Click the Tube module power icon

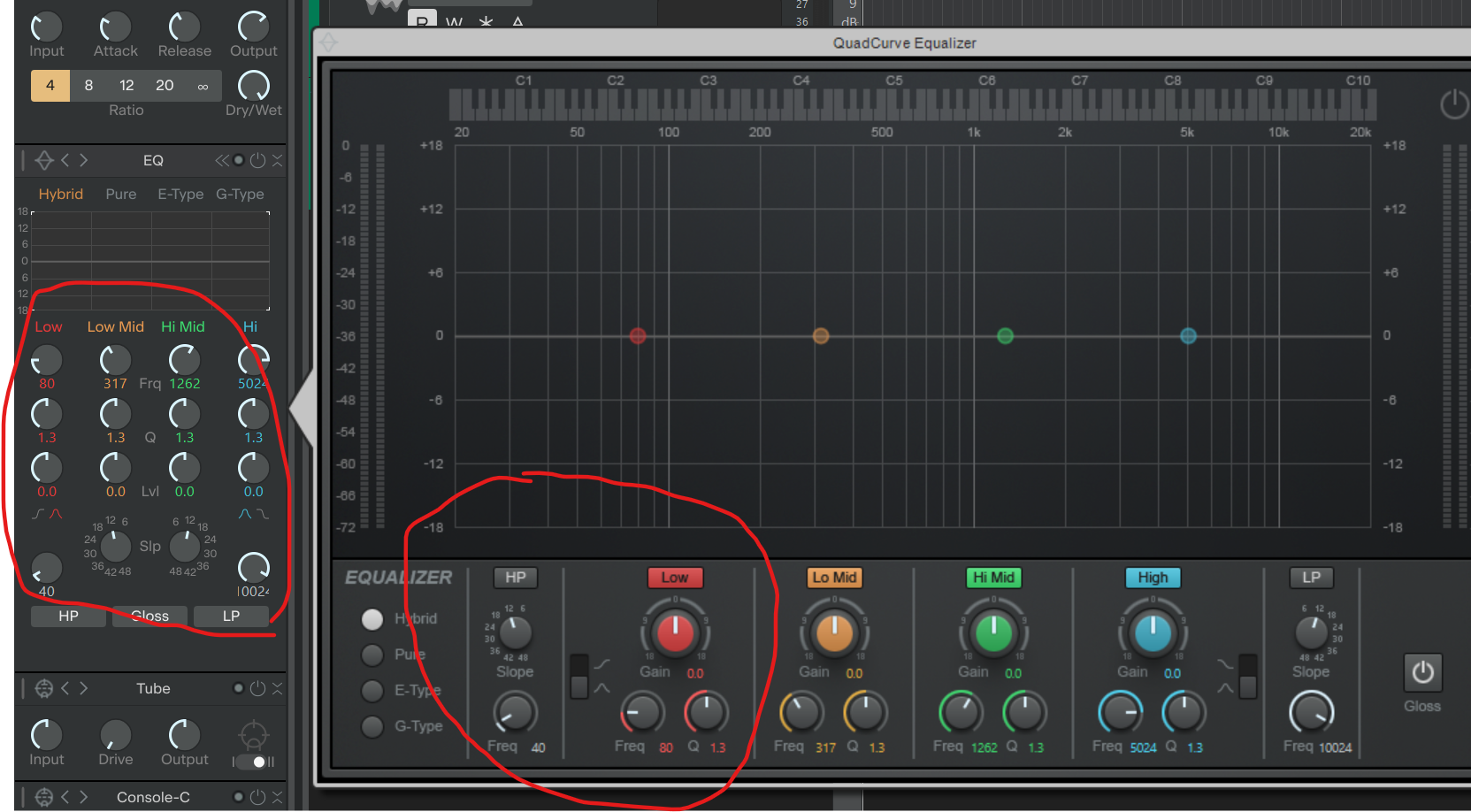pyautogui.click(x=257, y=688)
